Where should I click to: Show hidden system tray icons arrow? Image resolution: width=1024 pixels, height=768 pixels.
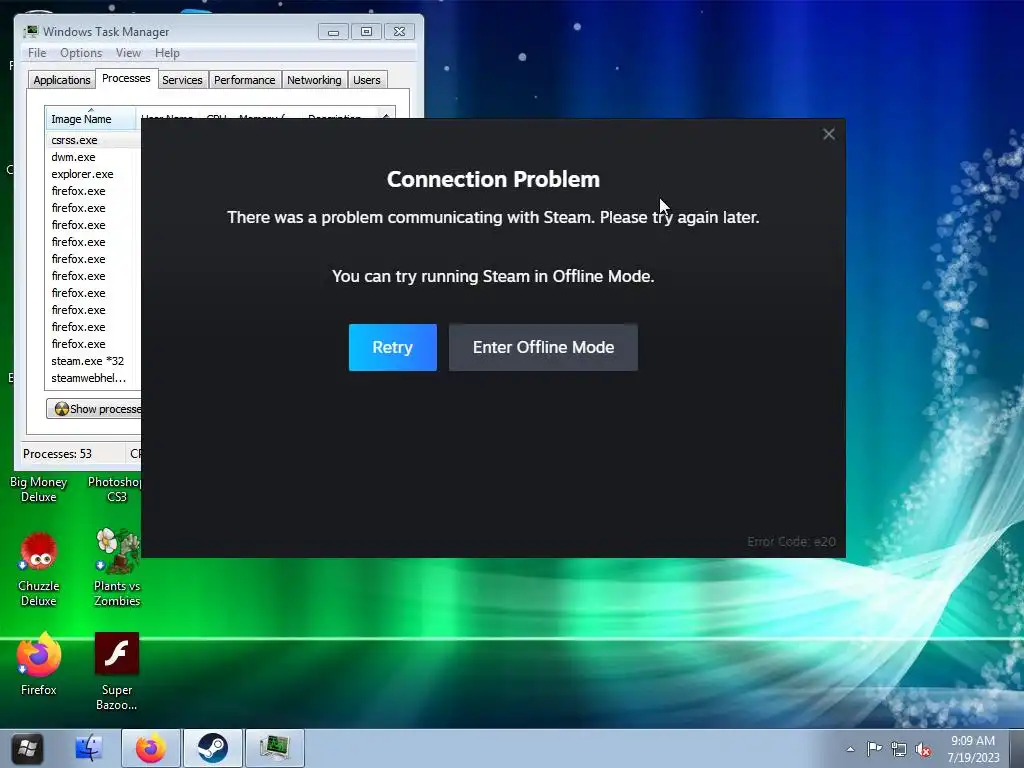click(x=850, y=749)
